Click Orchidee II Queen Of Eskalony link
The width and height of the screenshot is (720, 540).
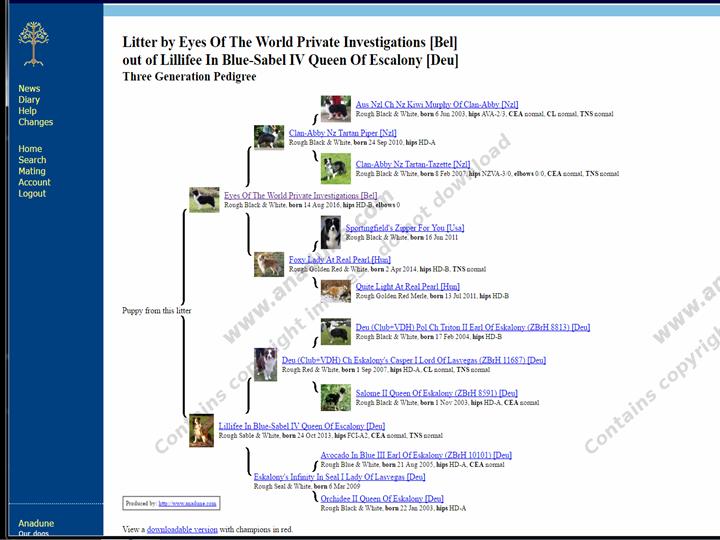click(382, 498)
